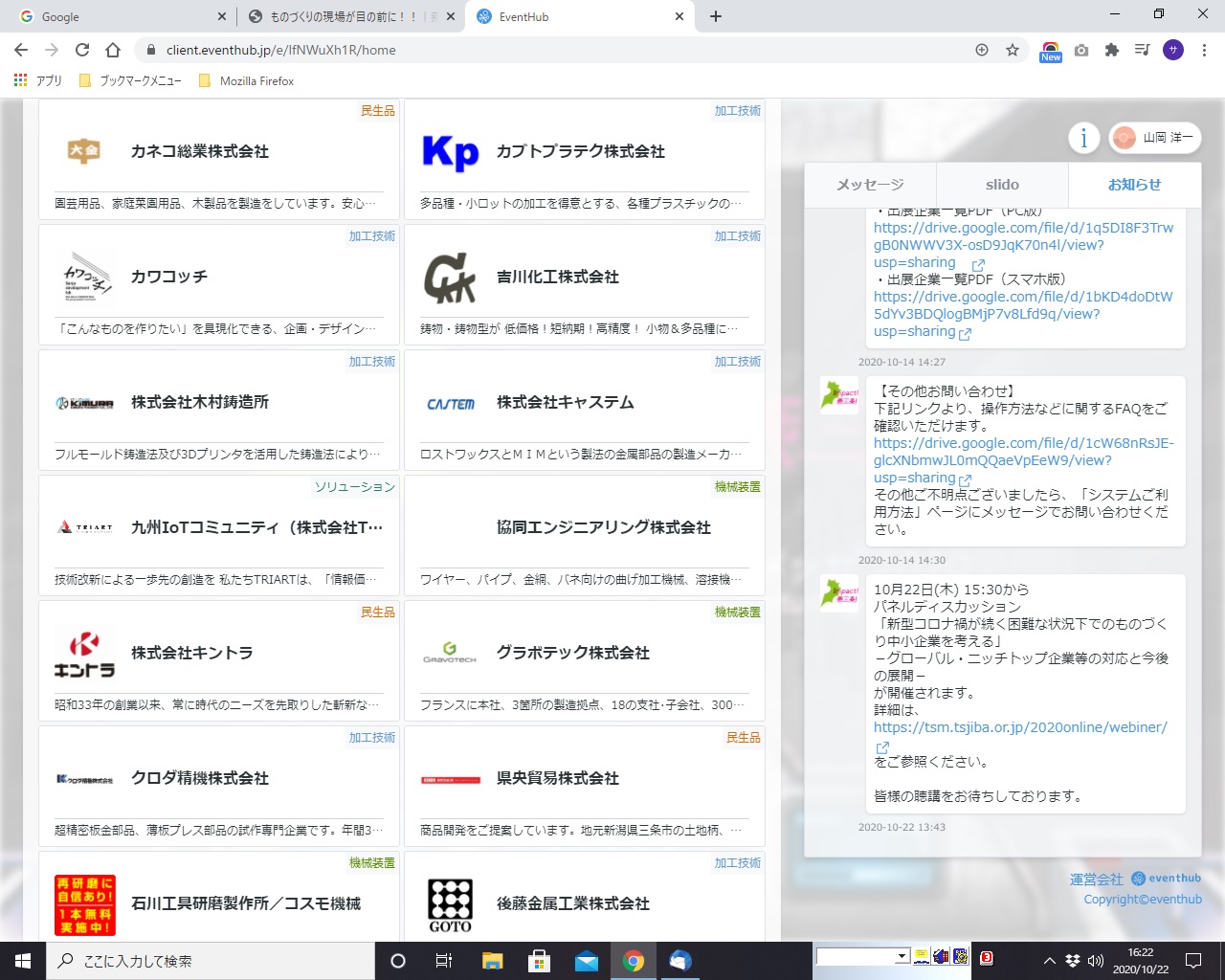Open 株式会社木村鋳造所 card

coord(219,411)
